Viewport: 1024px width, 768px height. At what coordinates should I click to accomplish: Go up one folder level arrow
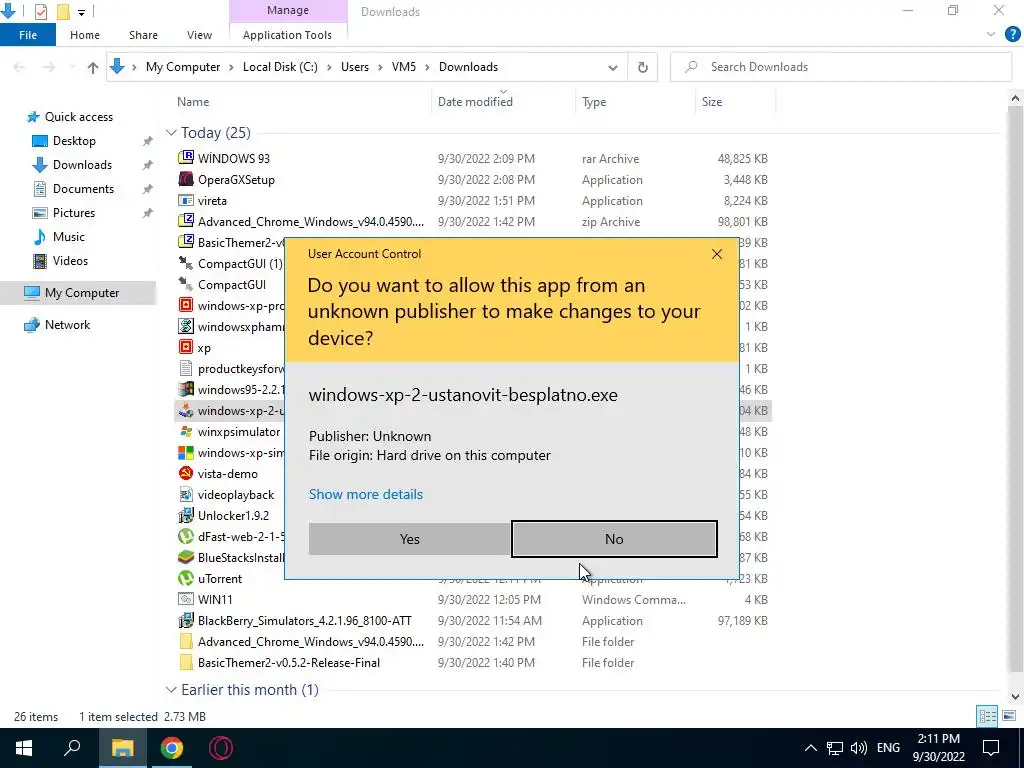pyautogui.click(x=93, y=67)
